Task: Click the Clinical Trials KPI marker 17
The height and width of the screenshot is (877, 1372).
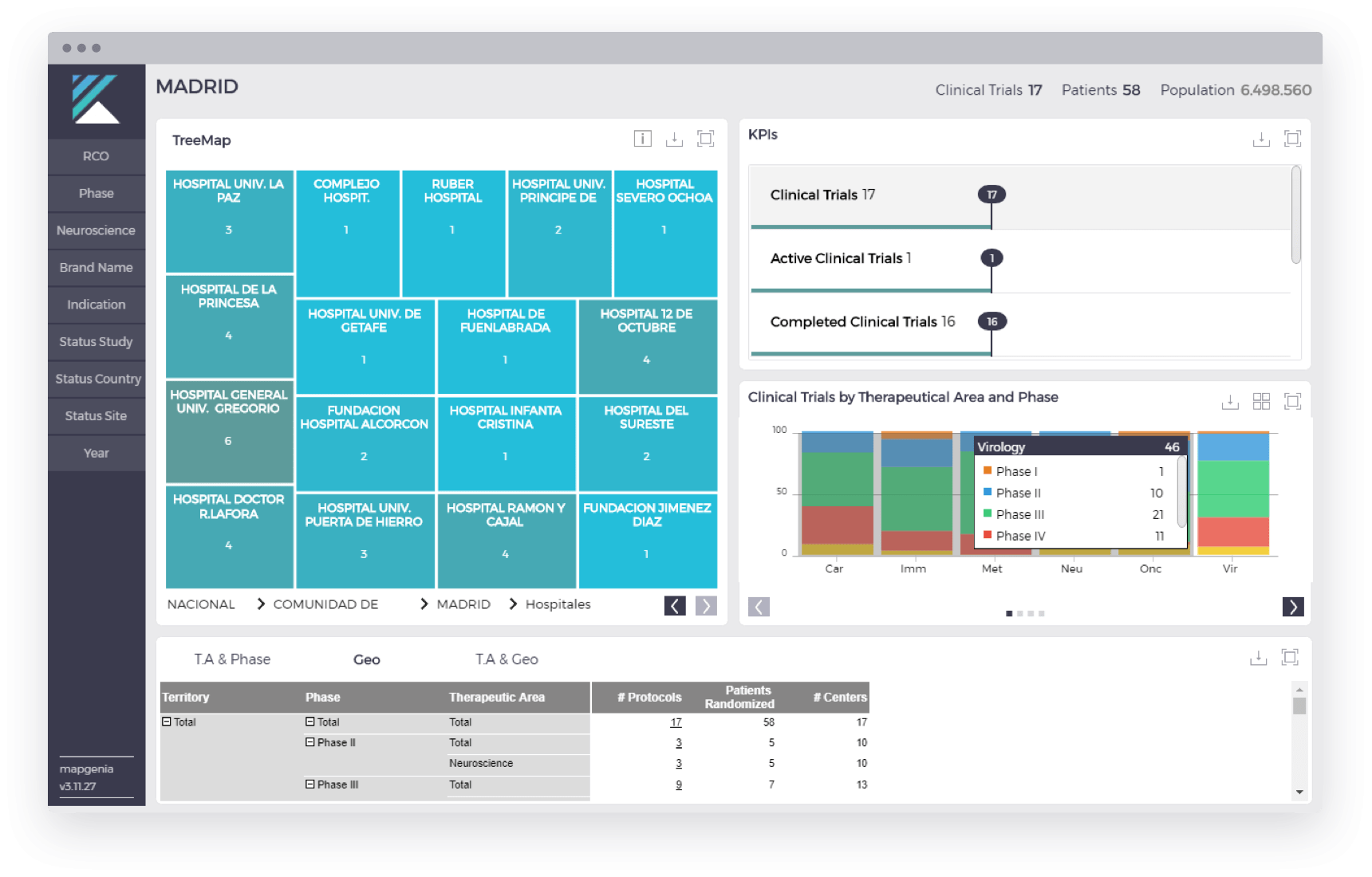Action: click(x=992, y=195)
